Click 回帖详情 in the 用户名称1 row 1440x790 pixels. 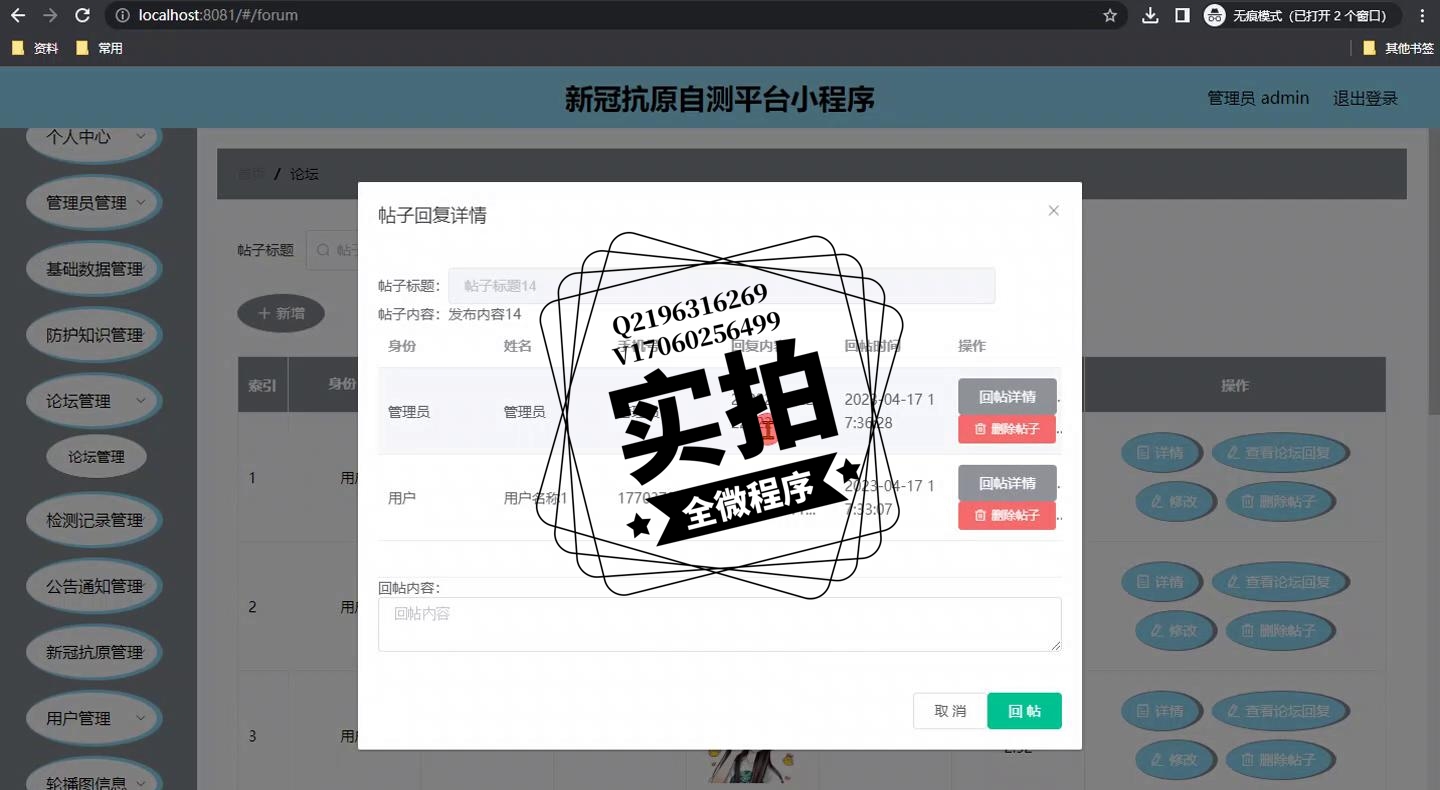coord(1007,483)
